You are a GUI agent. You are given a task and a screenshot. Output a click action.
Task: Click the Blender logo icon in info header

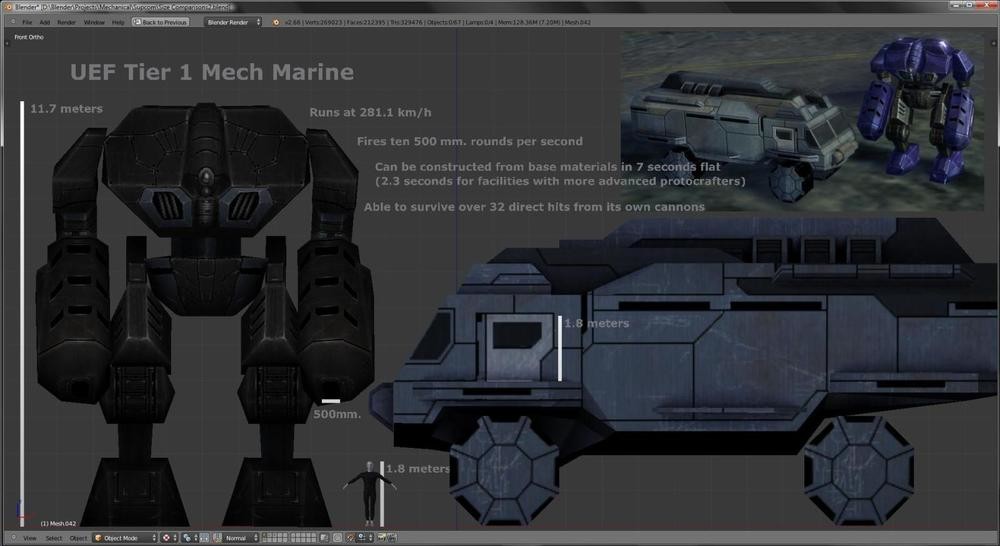276,22
